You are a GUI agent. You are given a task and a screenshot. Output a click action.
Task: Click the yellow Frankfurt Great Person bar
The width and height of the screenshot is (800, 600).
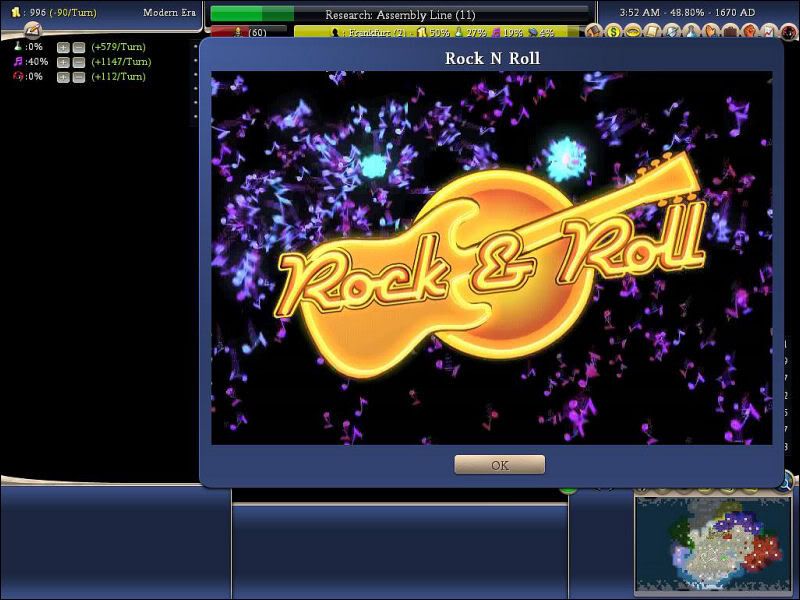437,32
